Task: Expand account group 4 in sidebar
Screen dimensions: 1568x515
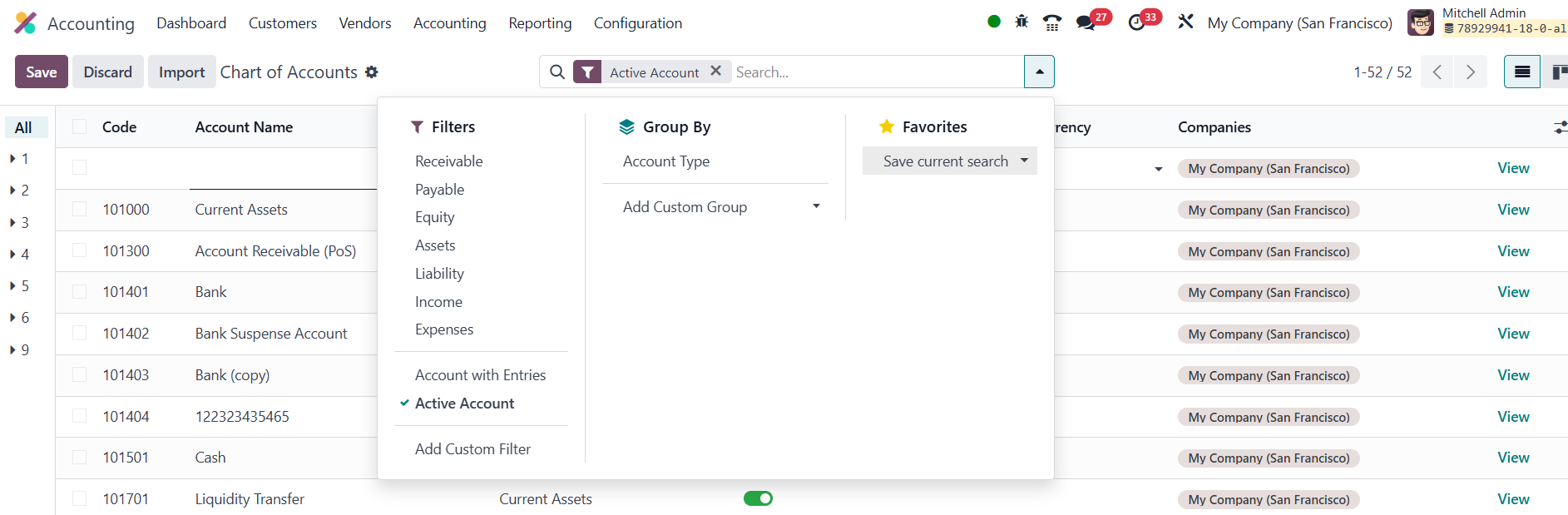Action: [x=13, y=254]
